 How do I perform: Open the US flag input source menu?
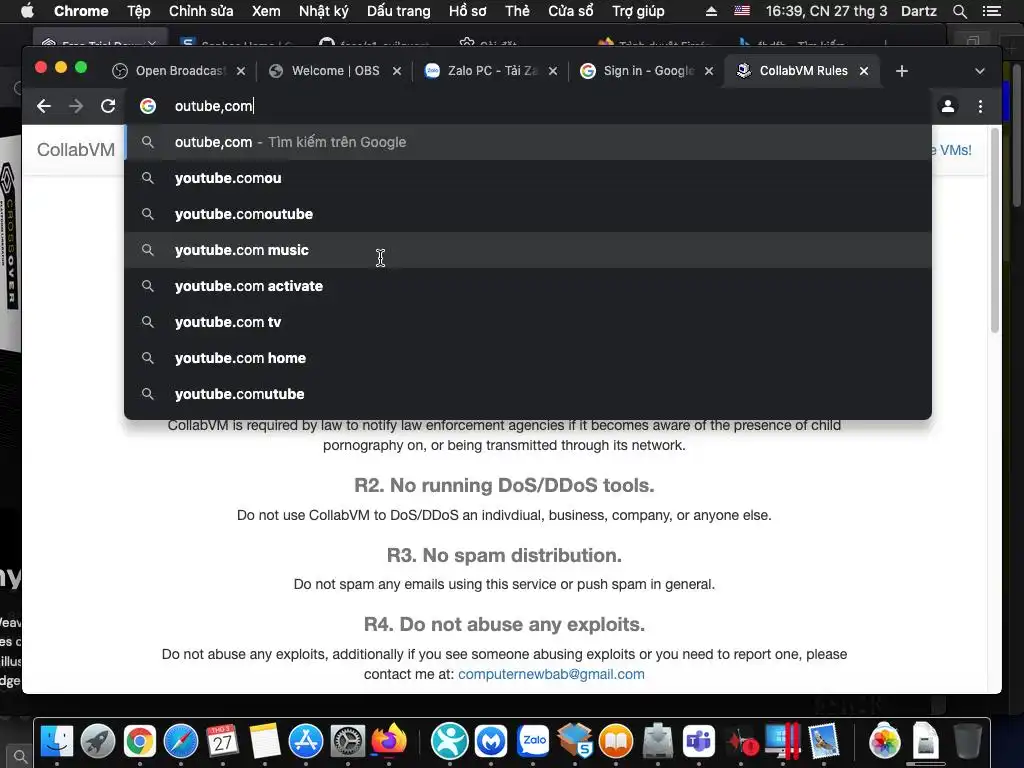point(742,11)
